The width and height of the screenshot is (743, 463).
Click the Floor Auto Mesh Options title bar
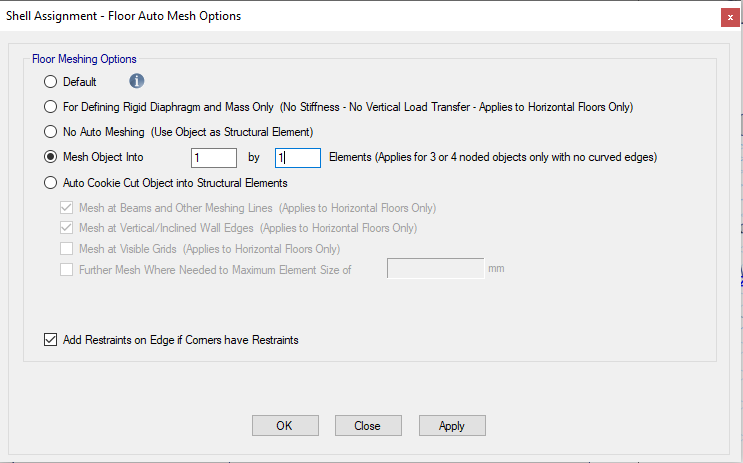click(300, 16)
